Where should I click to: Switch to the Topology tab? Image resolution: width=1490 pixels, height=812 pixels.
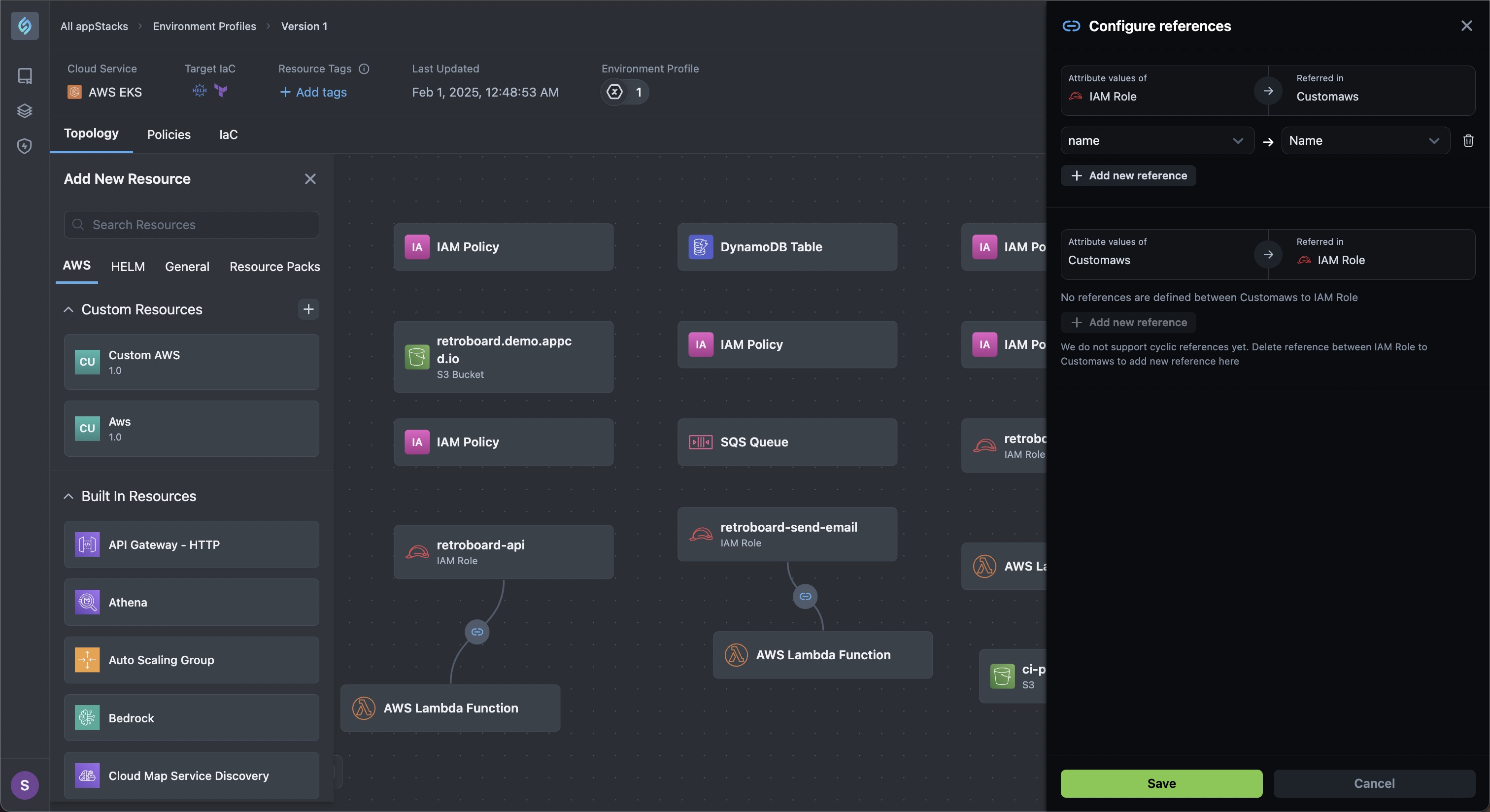pyautogui.click(x=91, y=134)
